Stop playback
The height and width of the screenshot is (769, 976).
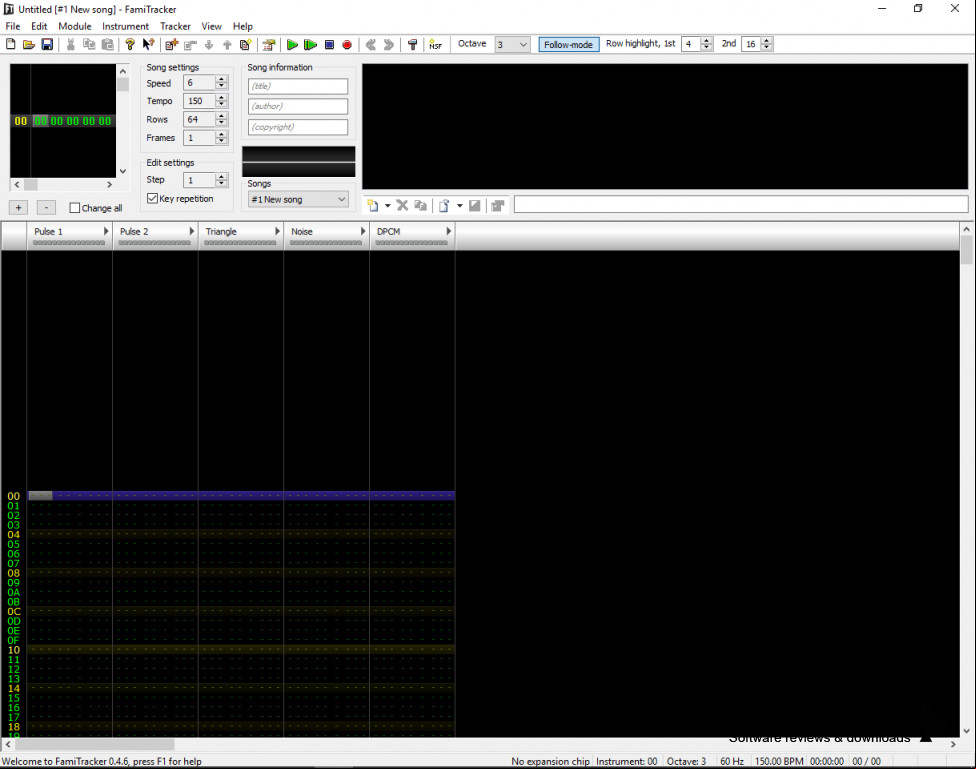coord(329,44)
